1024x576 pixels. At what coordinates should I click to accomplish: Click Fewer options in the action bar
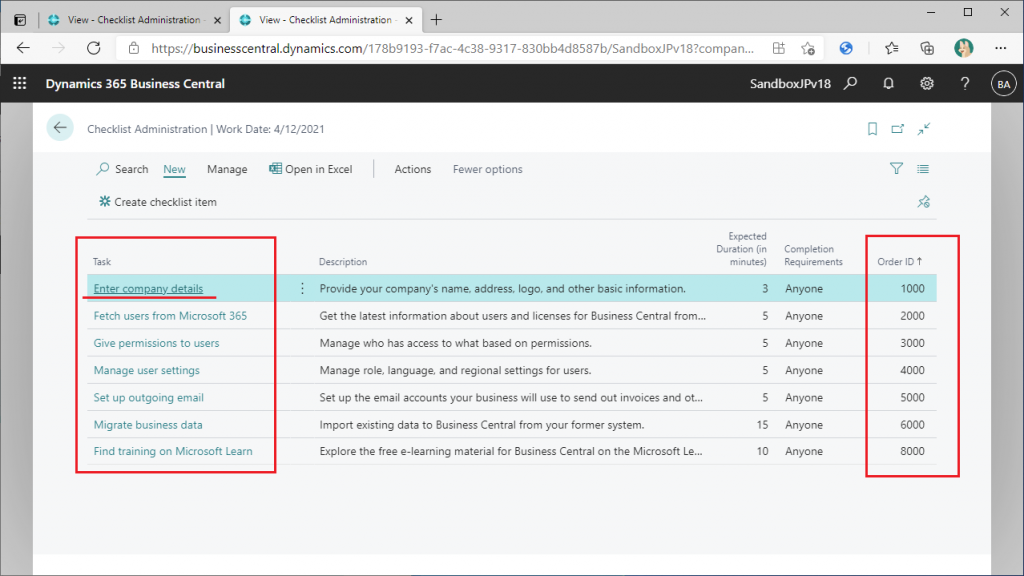pos(488,169)
